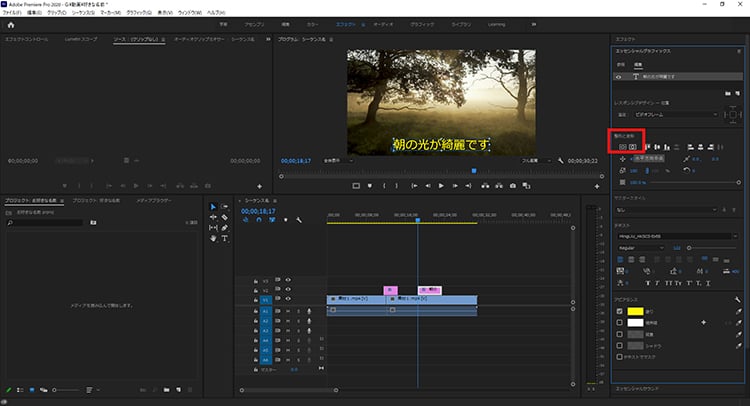
Task: Click Underline text style icon
Action: coord(708,283)
